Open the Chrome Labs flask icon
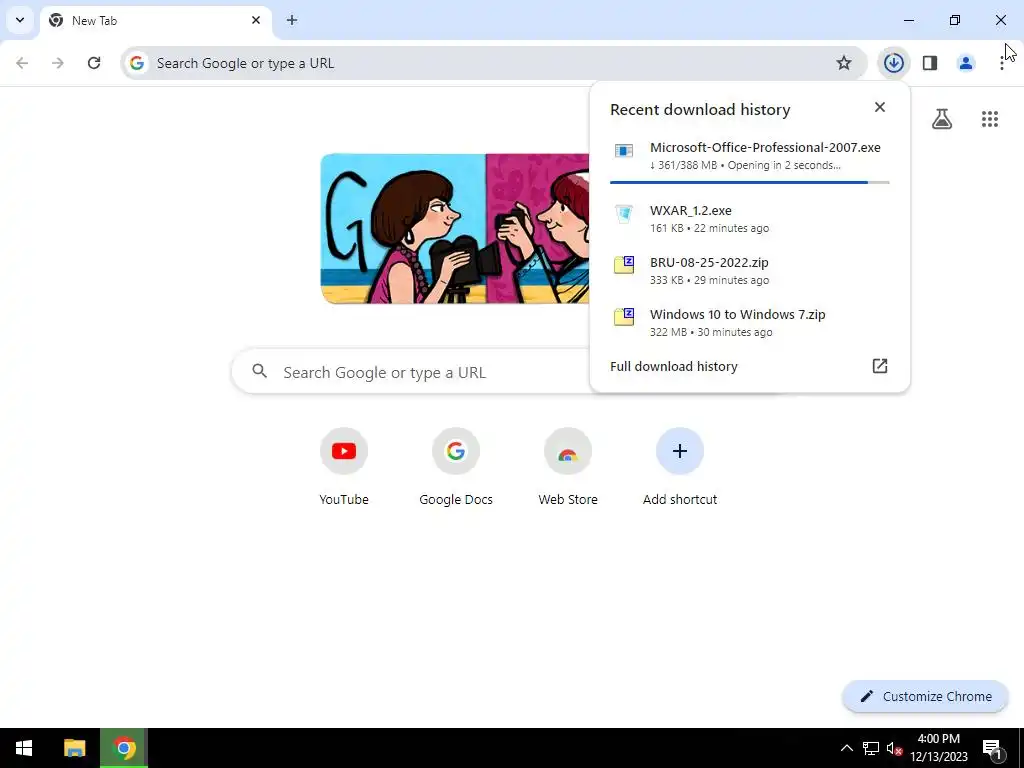This screenshot has height=768, width=1024. click(x=942, y=119)
